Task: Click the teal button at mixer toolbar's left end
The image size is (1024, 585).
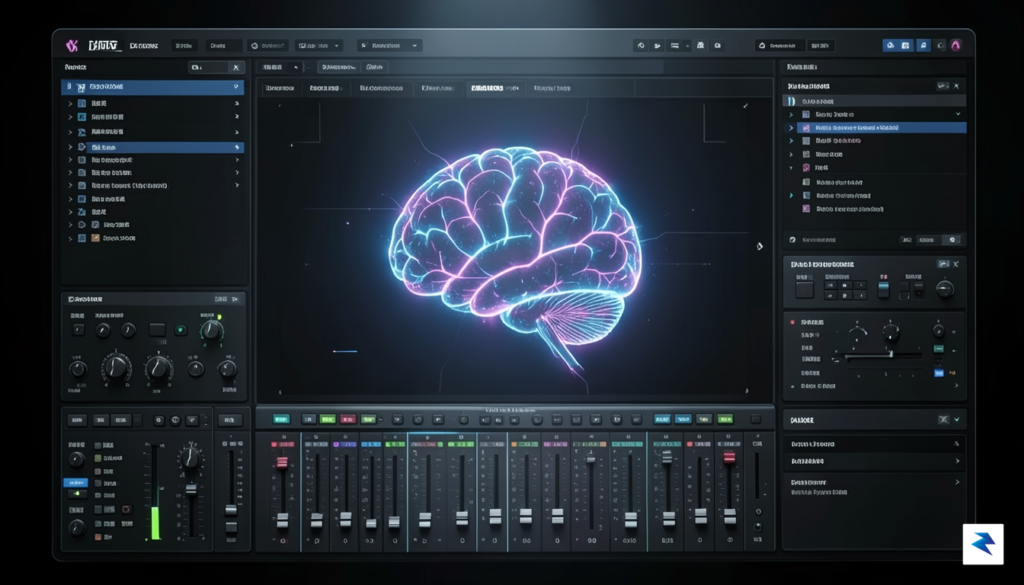Action: click(x=281, y=419)
